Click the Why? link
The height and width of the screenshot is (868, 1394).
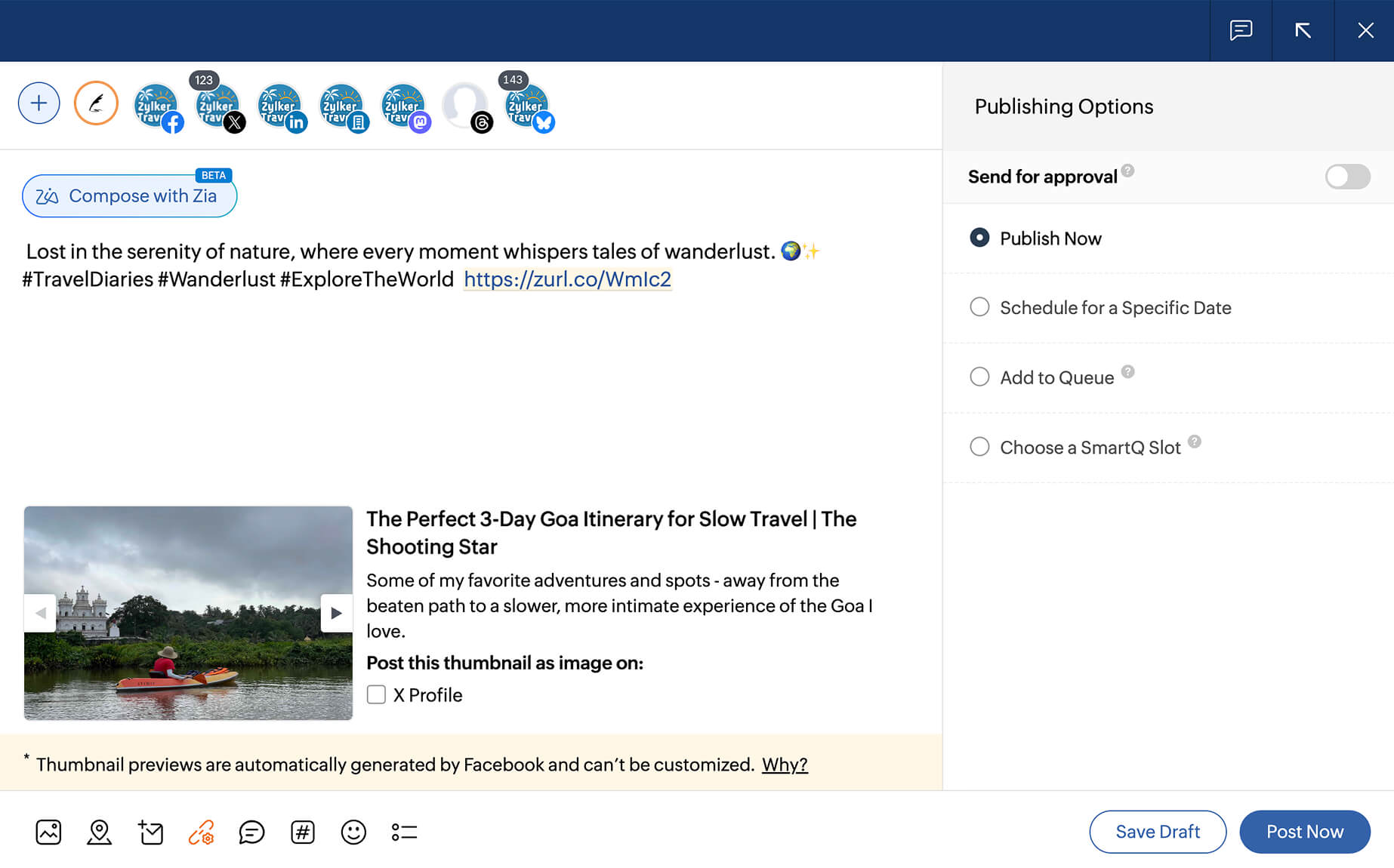785,765
